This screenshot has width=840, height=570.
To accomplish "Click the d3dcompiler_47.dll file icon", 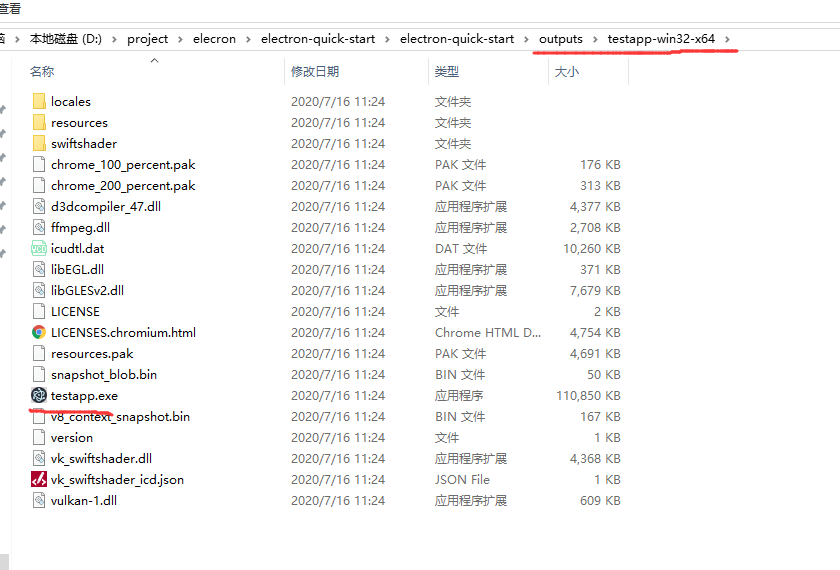I will point(39,206).
